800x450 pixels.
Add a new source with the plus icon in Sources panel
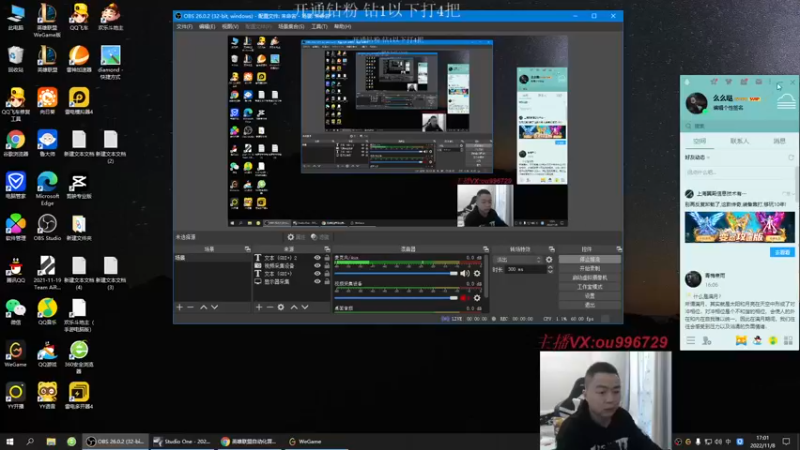[x=259, y=307]
